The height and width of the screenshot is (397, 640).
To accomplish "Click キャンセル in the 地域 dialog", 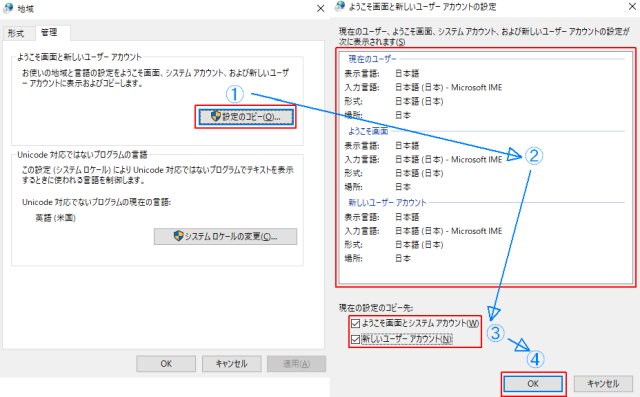I will [231, 364].
